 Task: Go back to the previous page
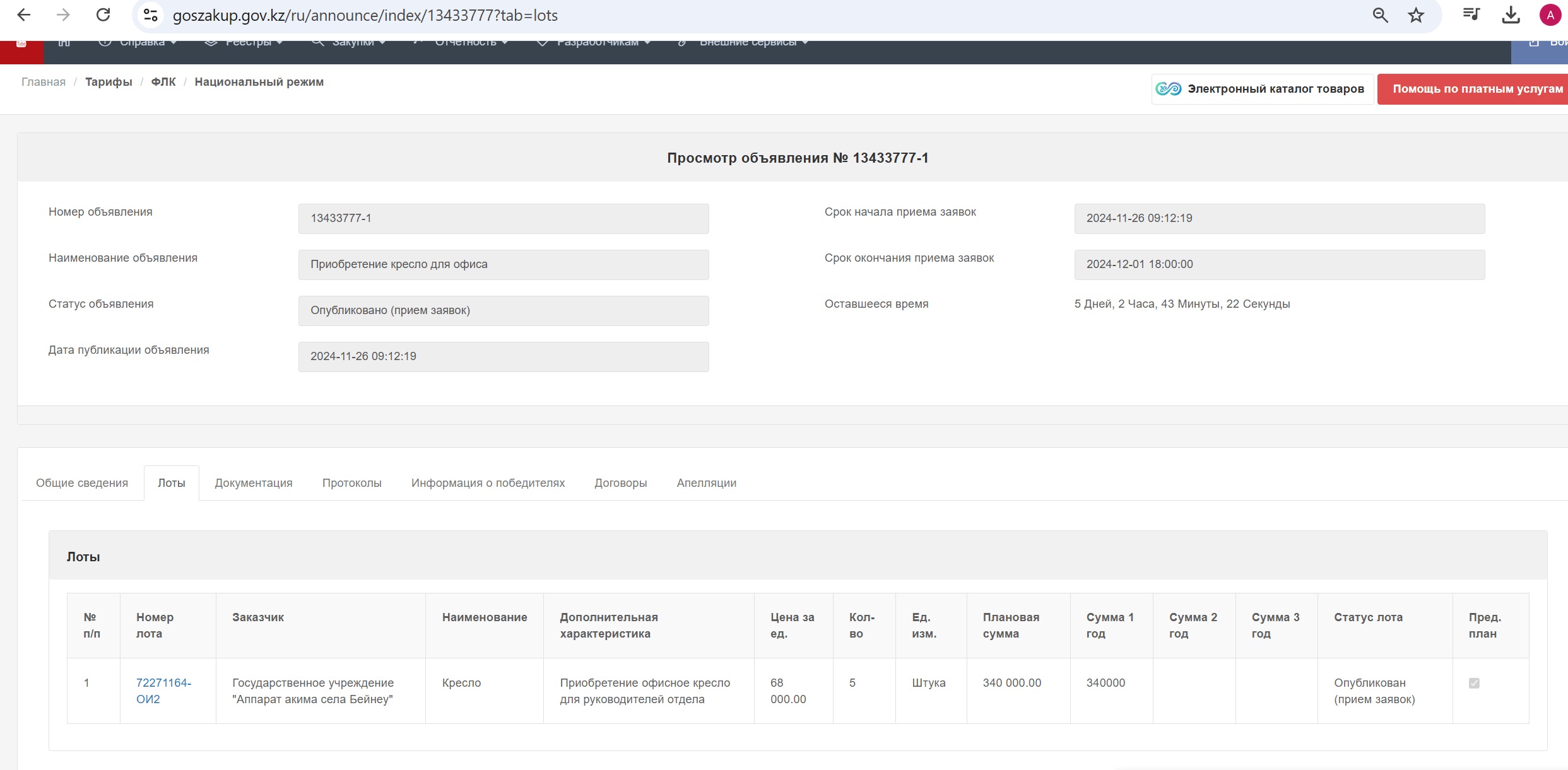point(24,15)
